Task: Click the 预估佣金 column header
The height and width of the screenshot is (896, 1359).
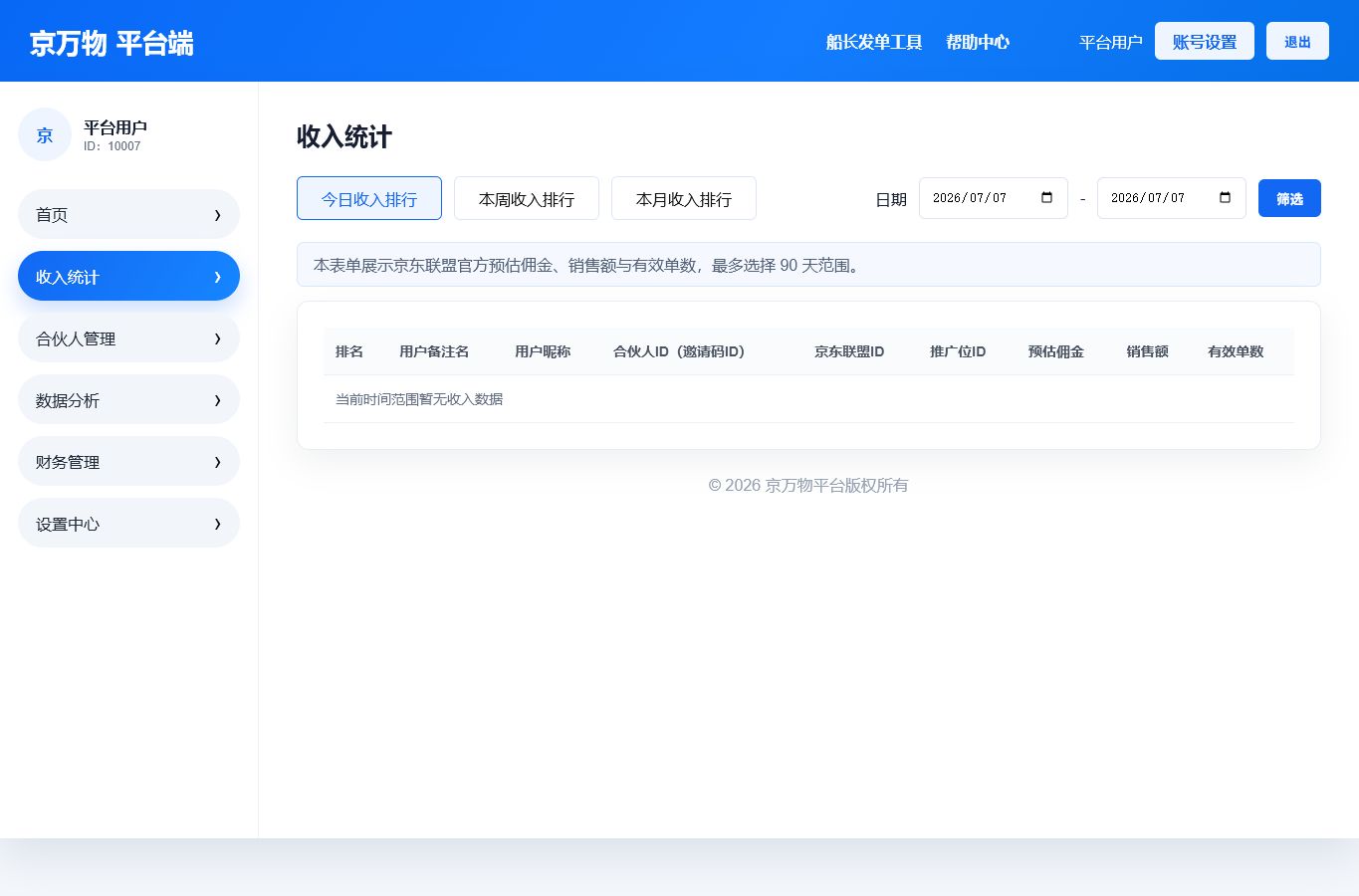Action: click(1056, 351)
